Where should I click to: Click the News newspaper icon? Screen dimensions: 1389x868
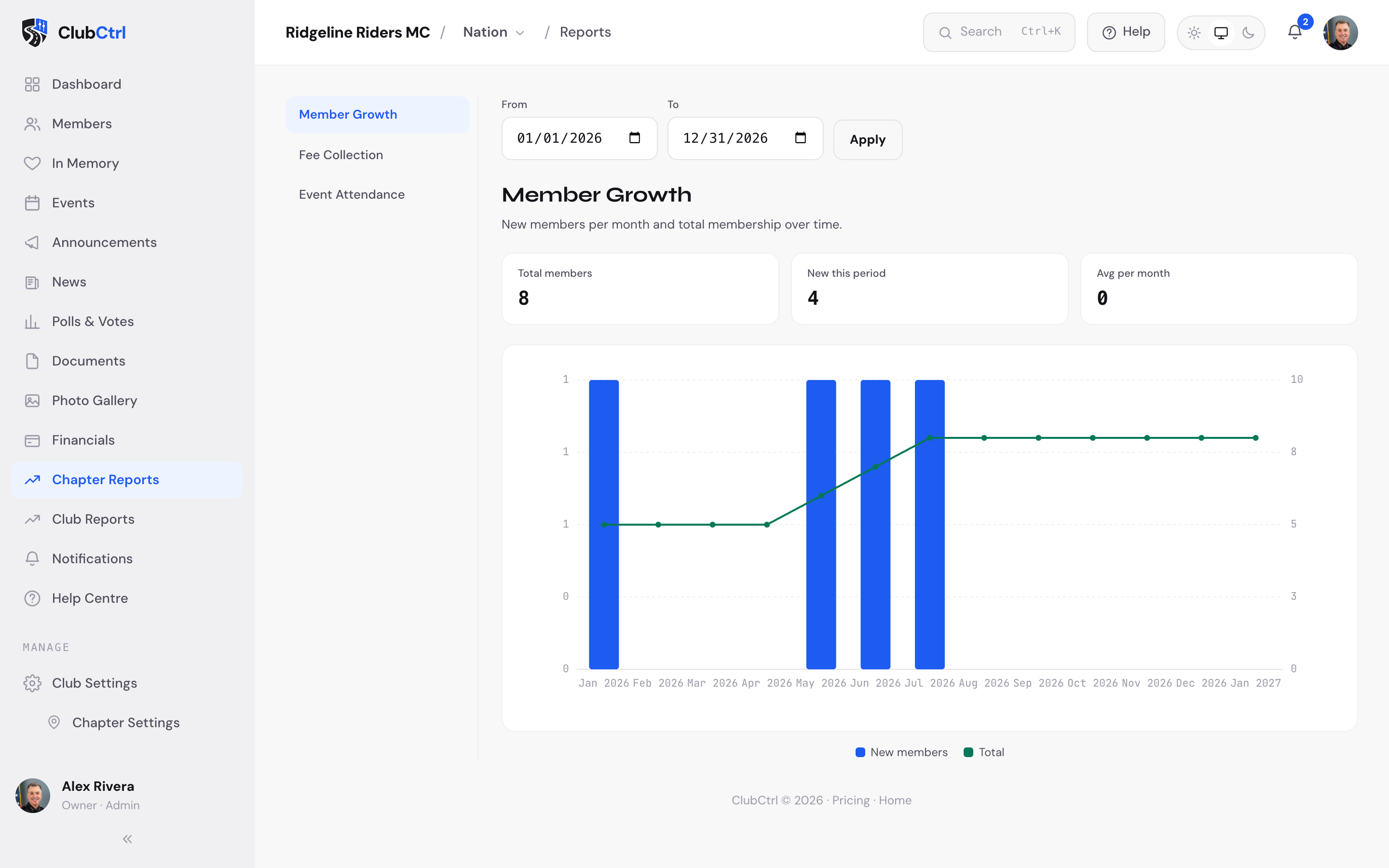click(x=32, y=282)
